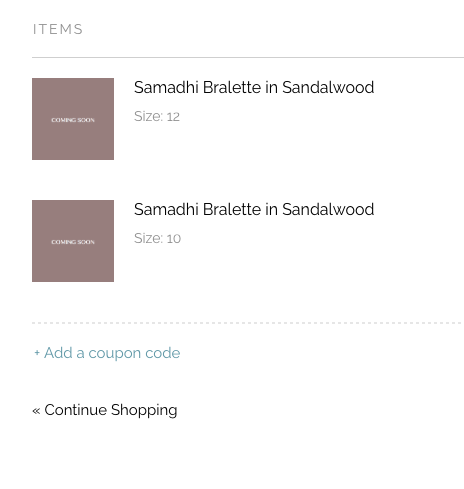Image resolution: width=464 pixels, height=489 pixels.
Task: Click the word Sandalwood in the first item title
Action: [328, 87]
